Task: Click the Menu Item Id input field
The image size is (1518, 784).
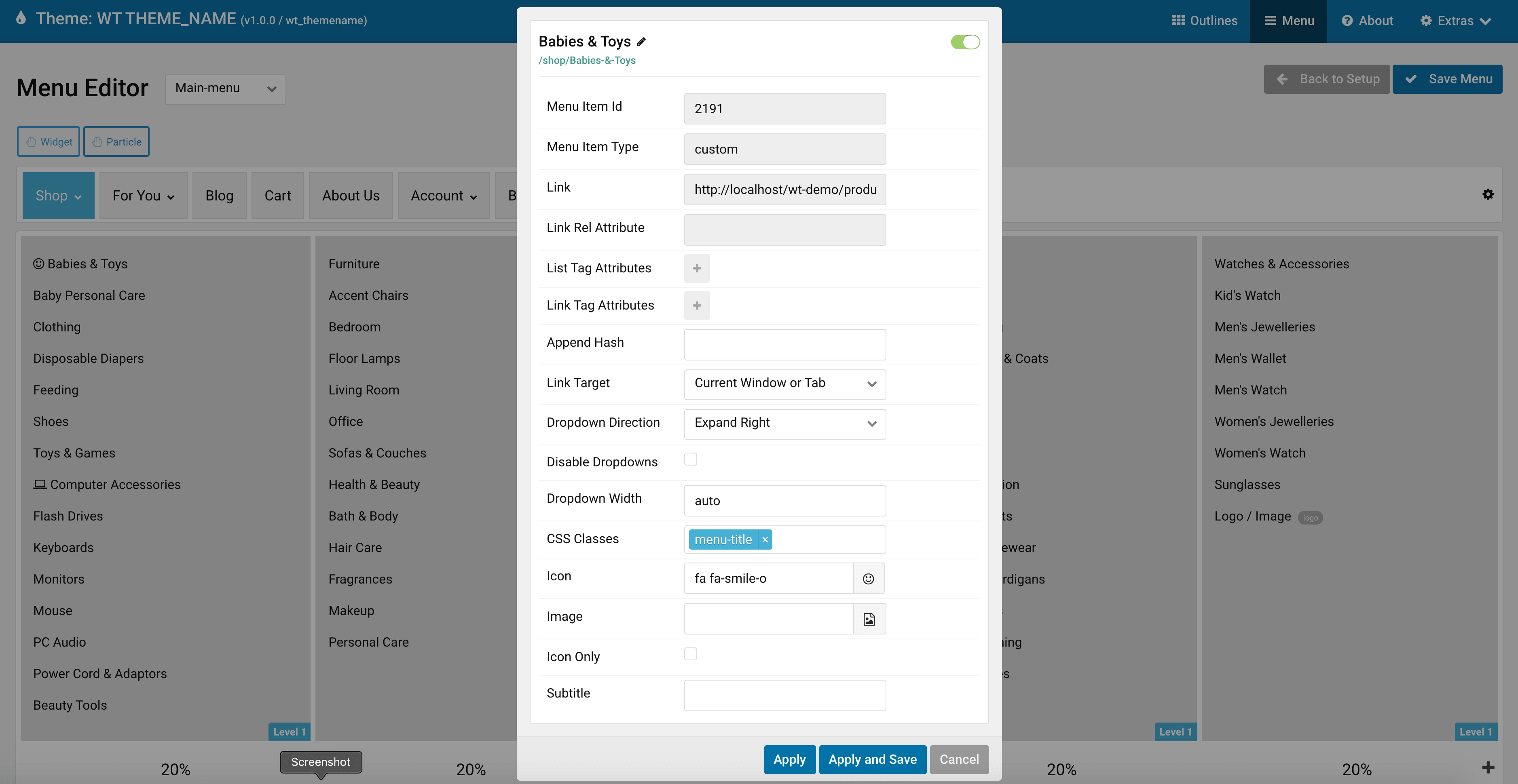Action: tap(785, 108)
